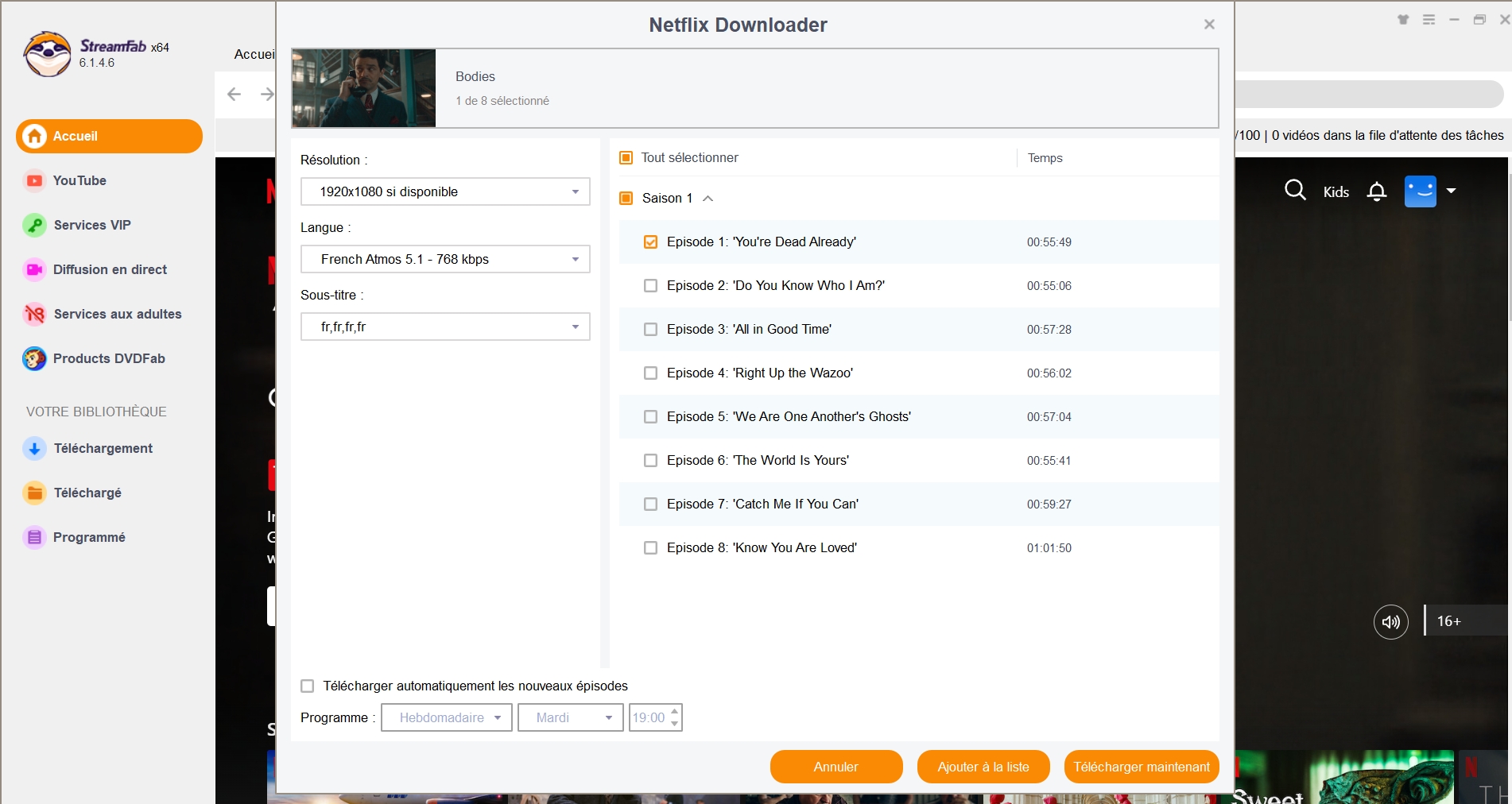Click the Bodies title text
Image resolution: width=1512 pixels, height=804 pixels.
click(475, 76)
